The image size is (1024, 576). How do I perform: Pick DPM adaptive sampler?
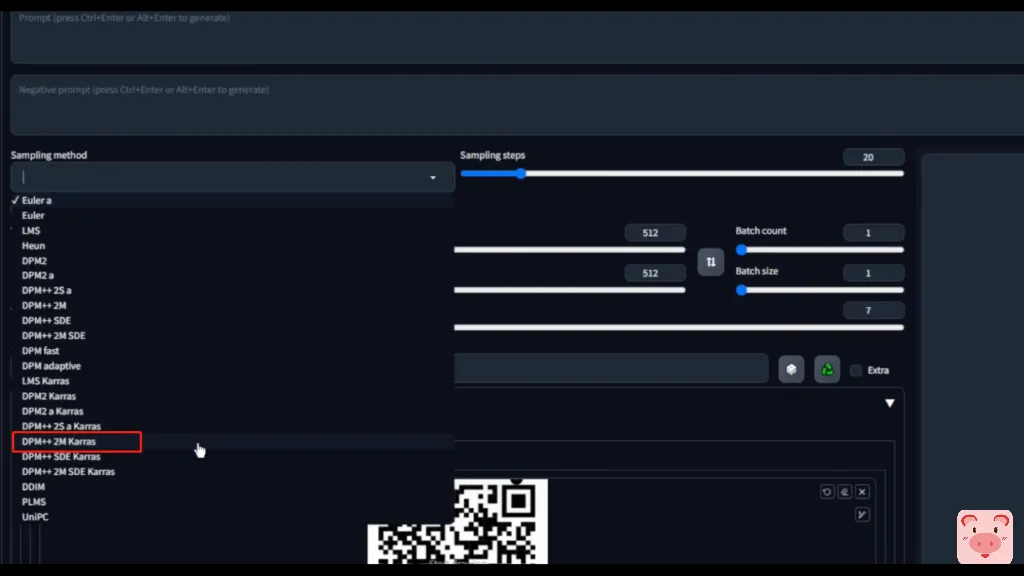click(232, 366)
